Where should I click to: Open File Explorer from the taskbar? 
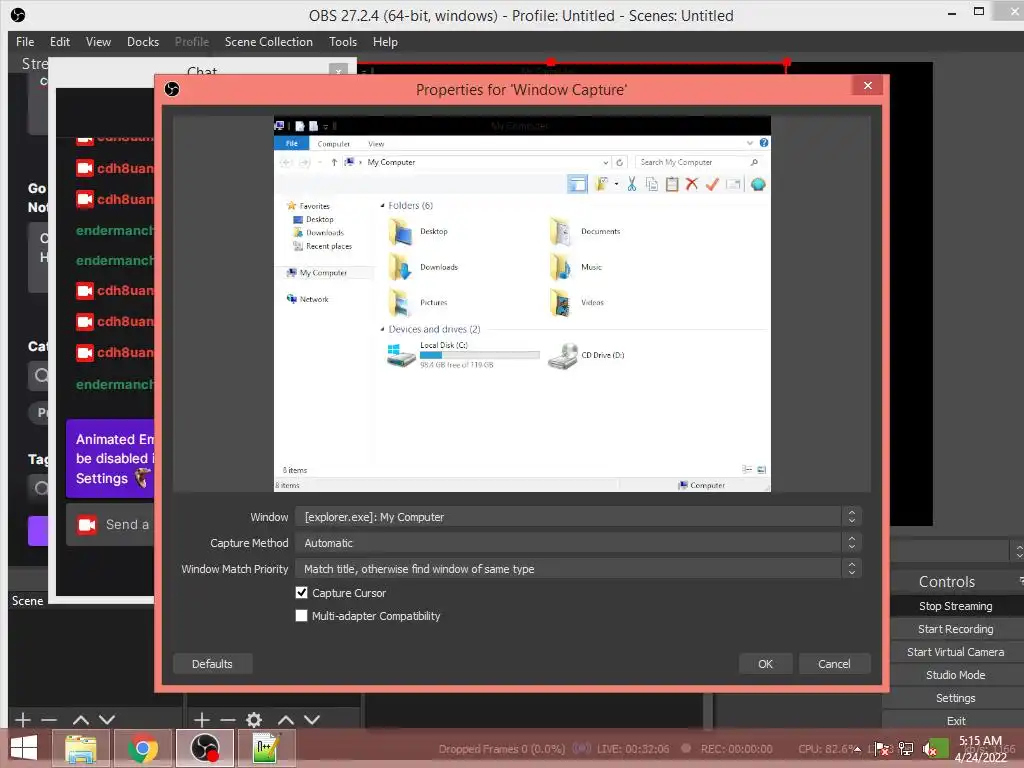80,748
